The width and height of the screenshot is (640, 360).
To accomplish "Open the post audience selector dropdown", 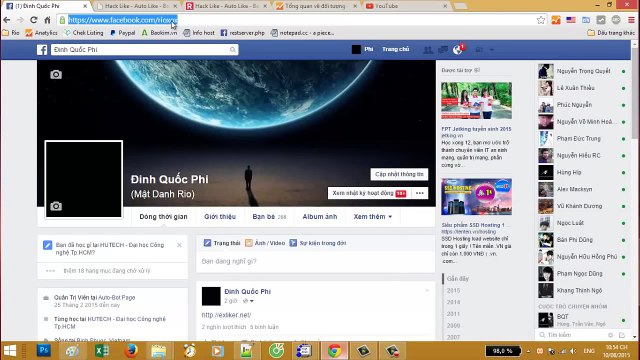I will pos(248,301).
